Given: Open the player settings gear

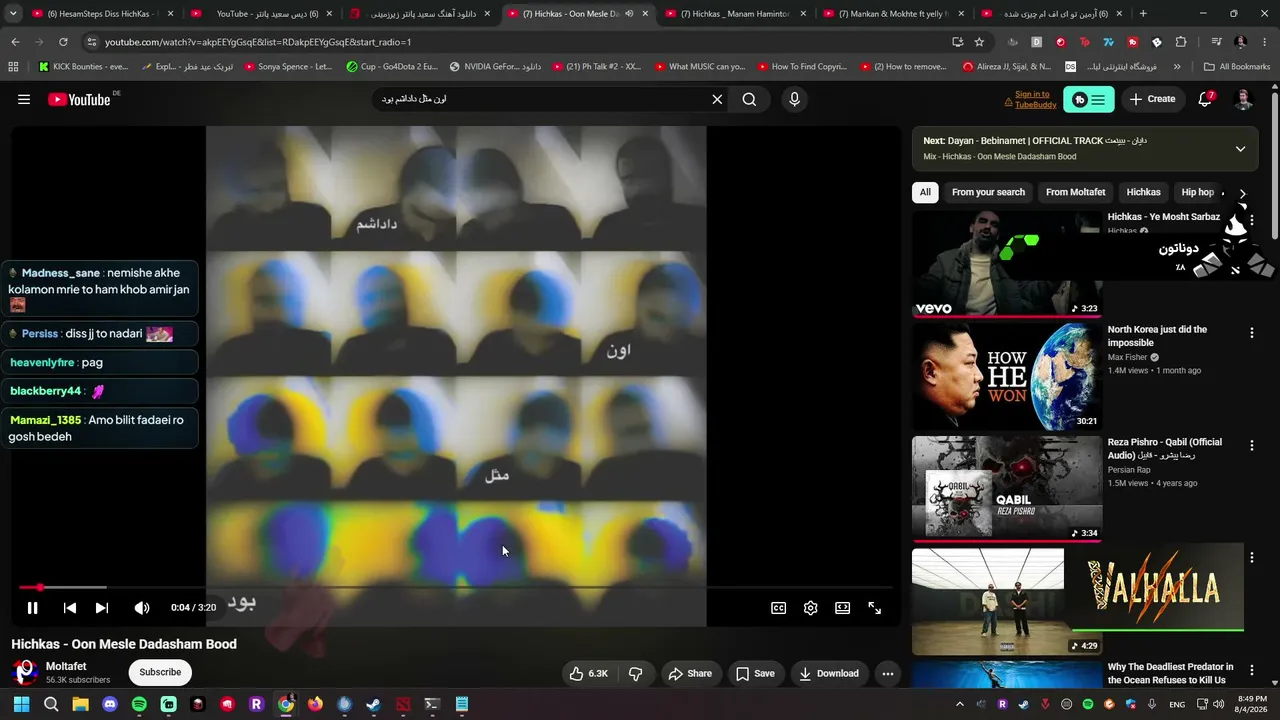Looking at the screenshot, I should click(811, 607).
